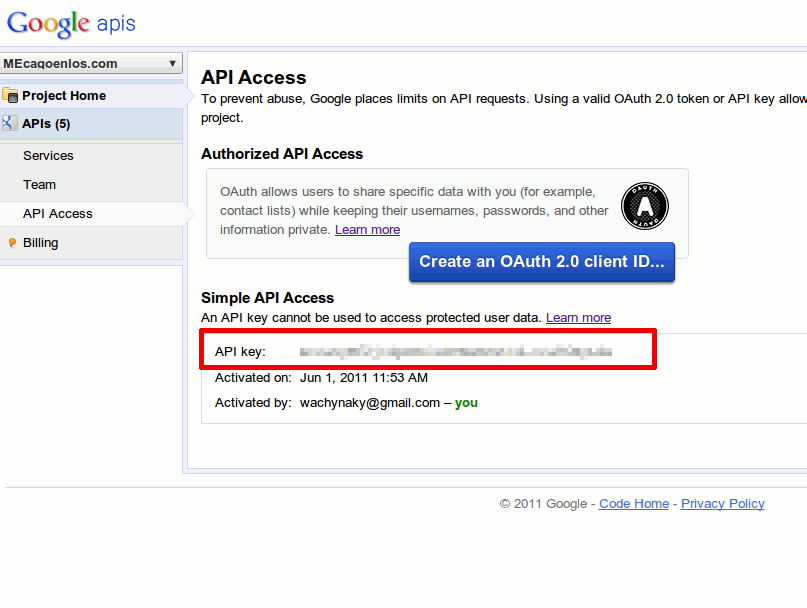
Task: Click the APIs wrench icon
Action: click(x=9, y=124)
